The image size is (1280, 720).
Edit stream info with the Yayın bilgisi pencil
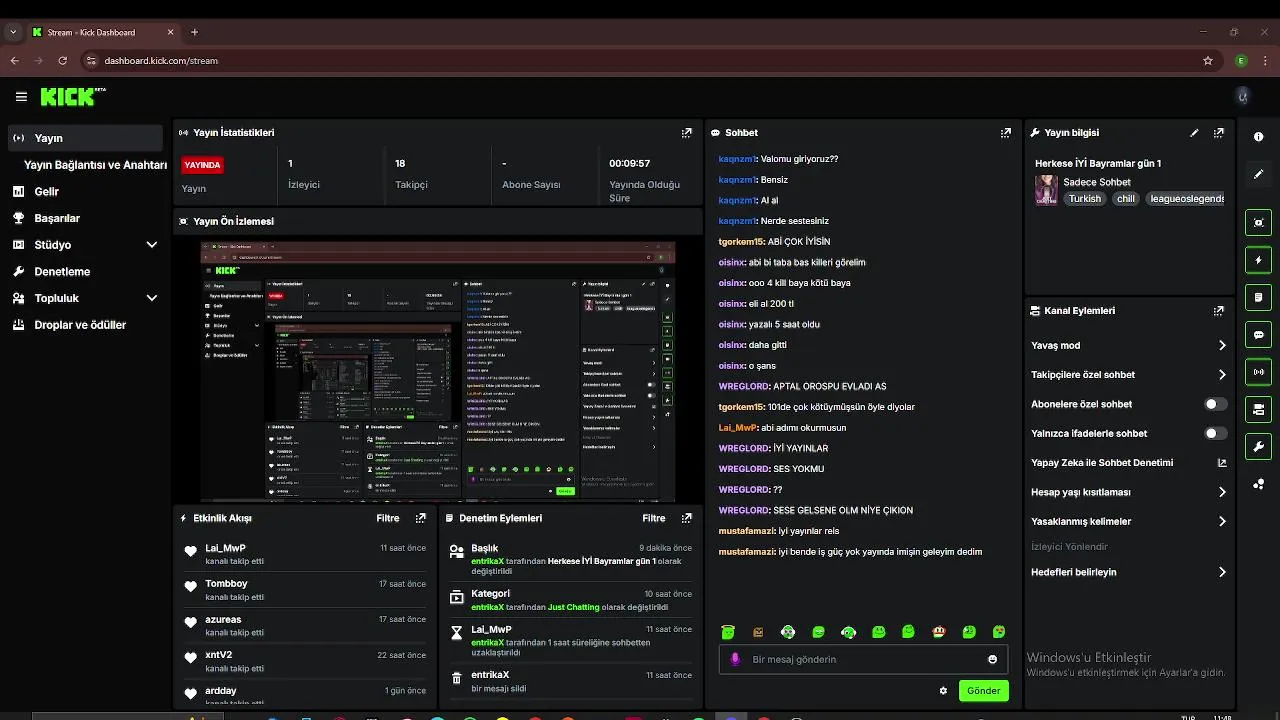[1194, 133]
